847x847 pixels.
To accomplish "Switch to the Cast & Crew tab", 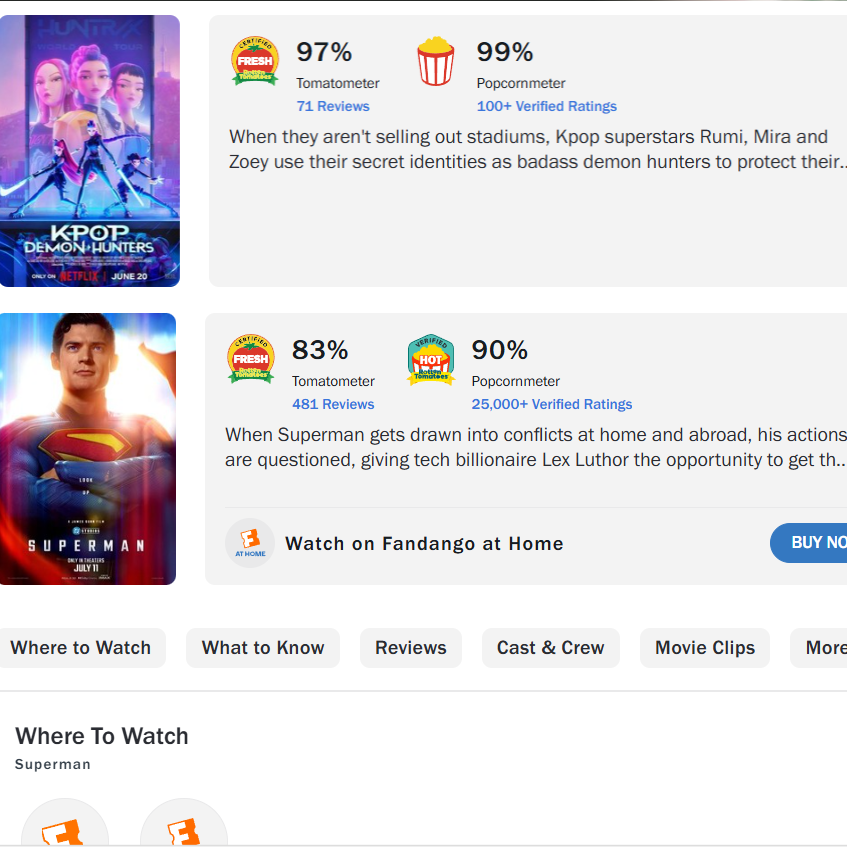I will tap(551, 648).
